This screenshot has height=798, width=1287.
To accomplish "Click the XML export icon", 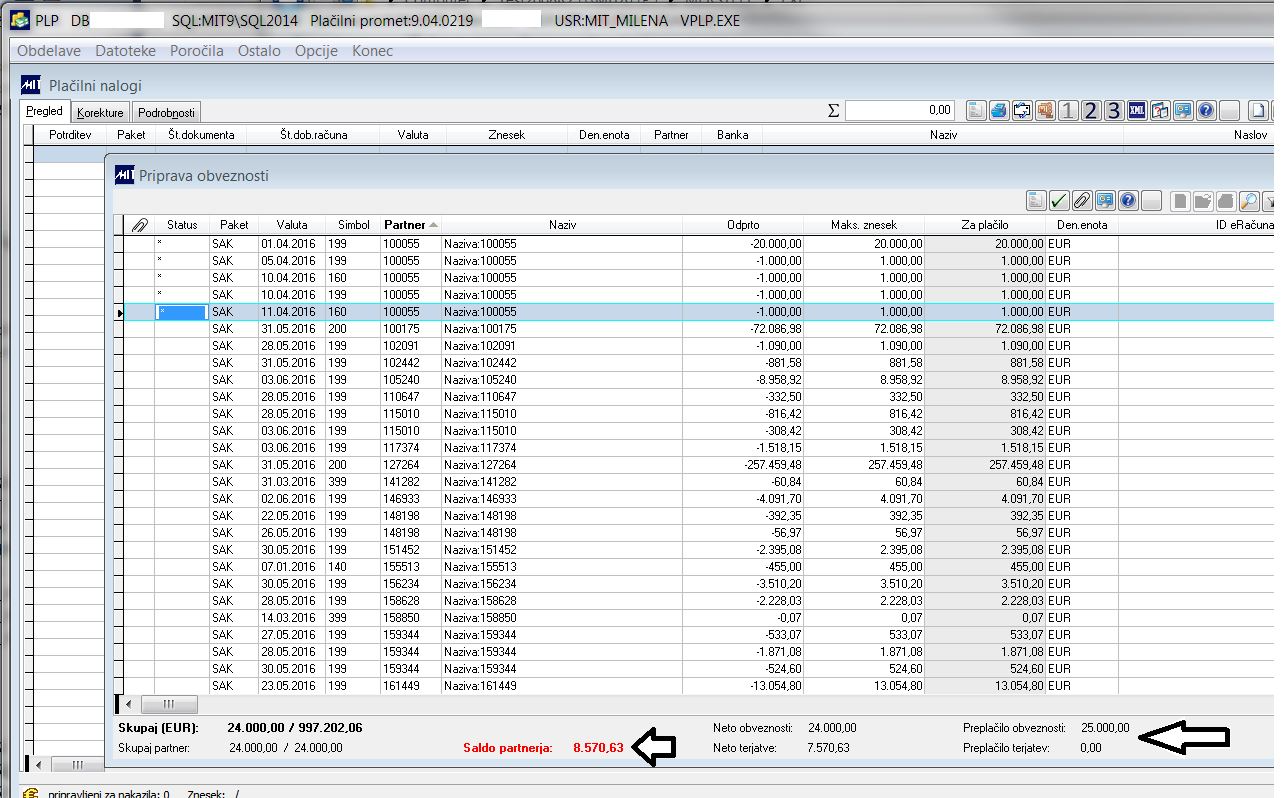I will 1137,111.
